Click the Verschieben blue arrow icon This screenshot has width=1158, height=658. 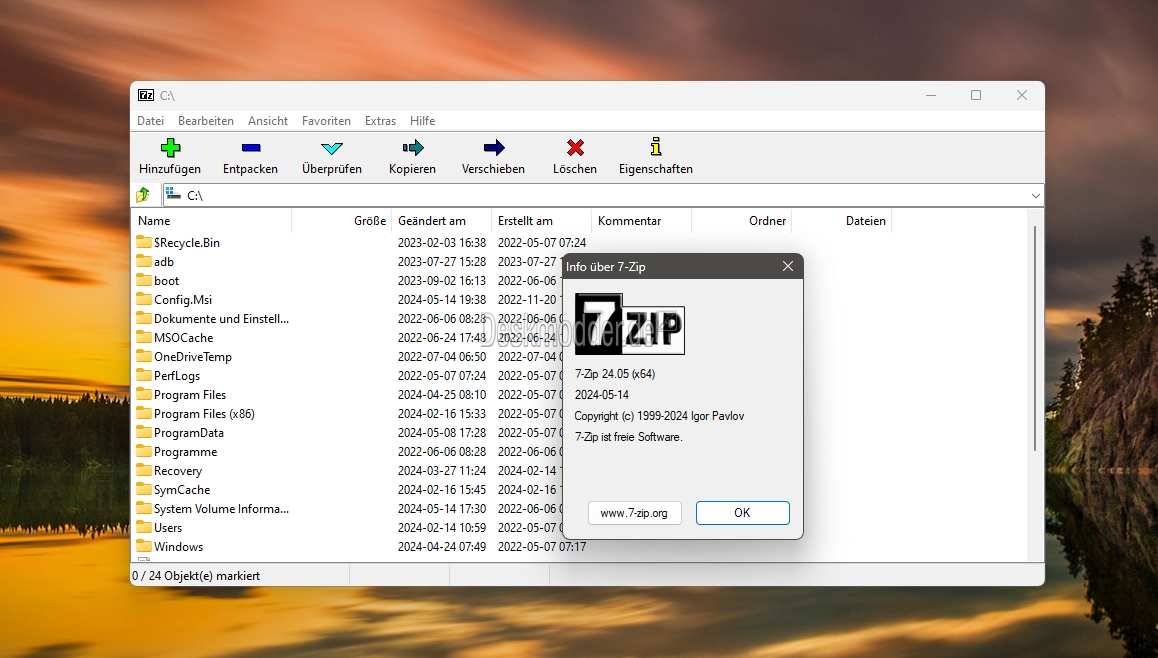(x=493, y=148)
